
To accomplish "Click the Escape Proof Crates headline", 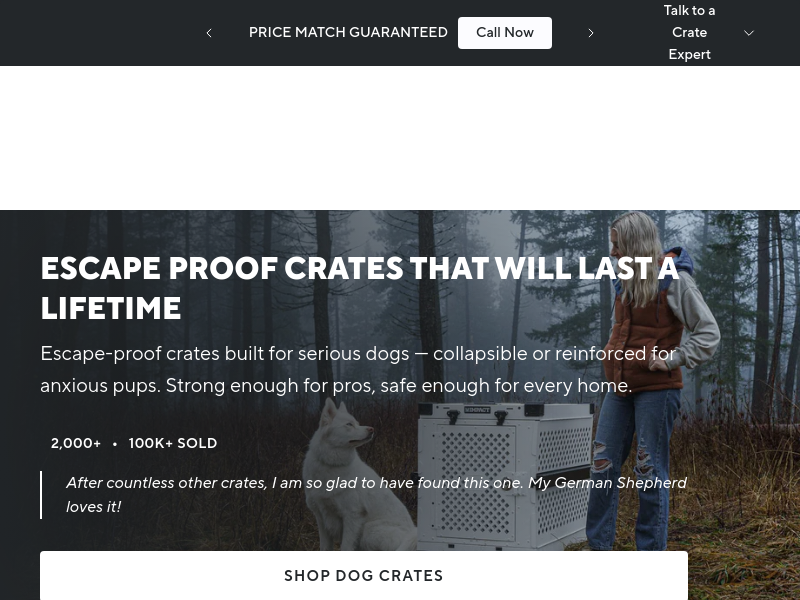I will [x=360, y=288].
